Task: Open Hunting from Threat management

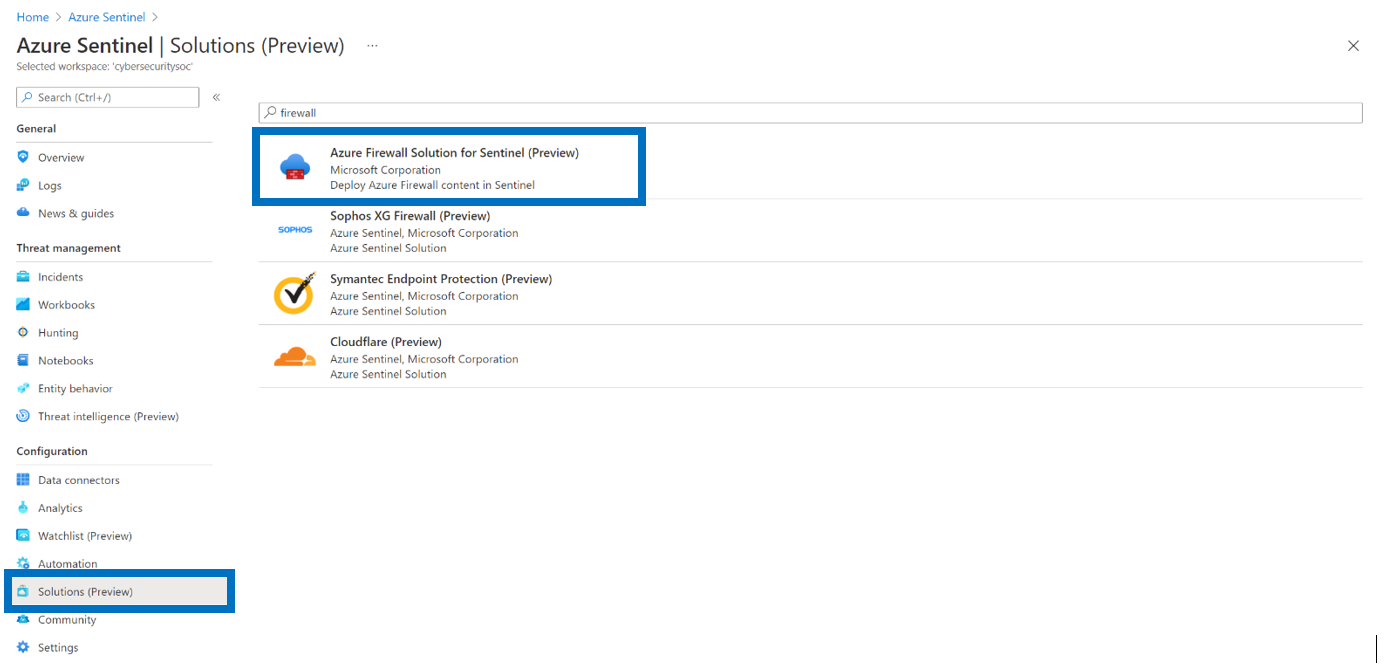Action: [56, 332]
